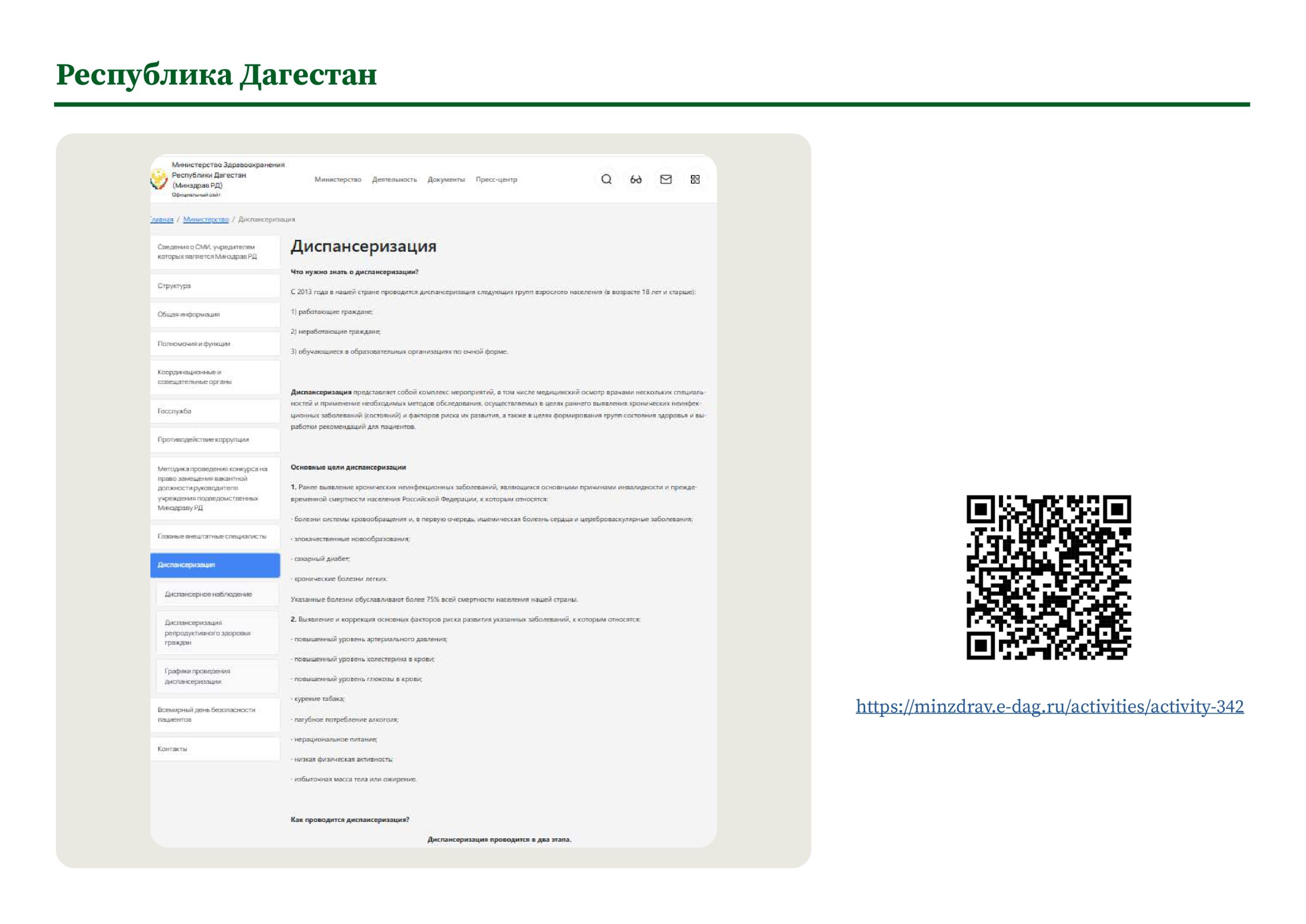Viewport: 1306px width, 924px height.
Task: Open the Документы top menu
Action: coord(446,179)
